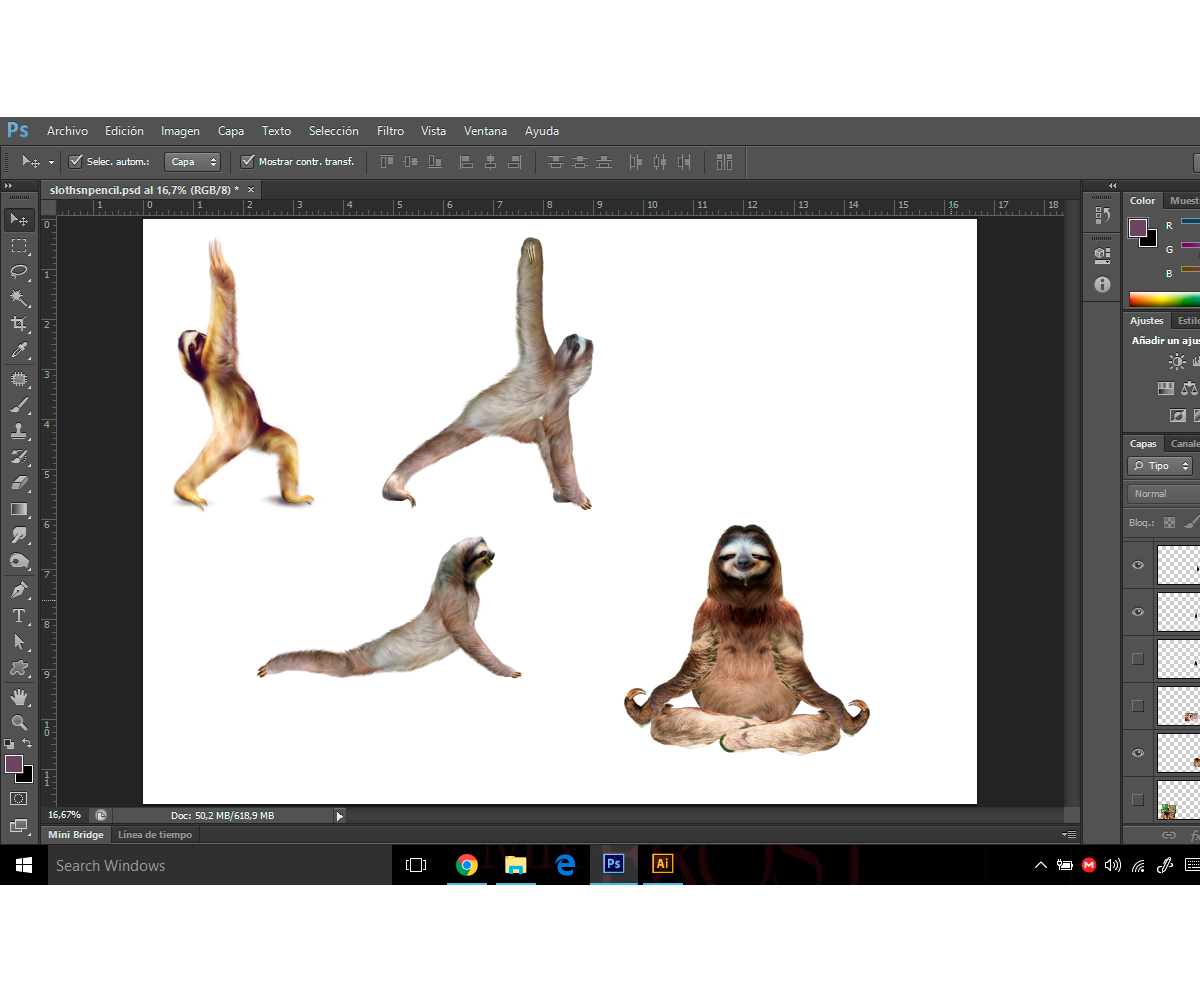Open the Tipo layer filter dropdown
Screen dimensions: 1200x1000
(1160, 466)
